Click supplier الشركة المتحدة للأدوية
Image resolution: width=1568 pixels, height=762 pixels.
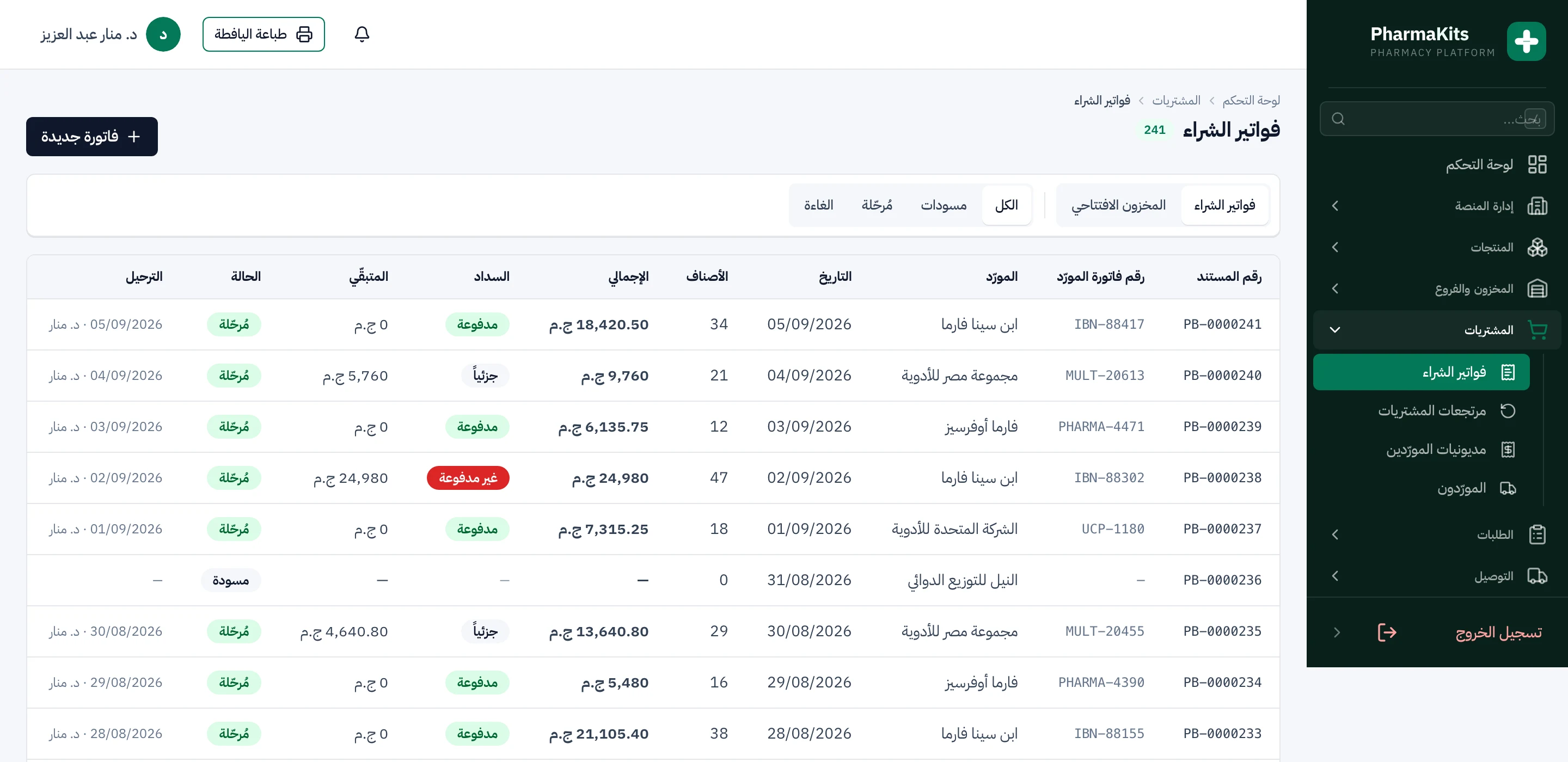coord(954,529)
